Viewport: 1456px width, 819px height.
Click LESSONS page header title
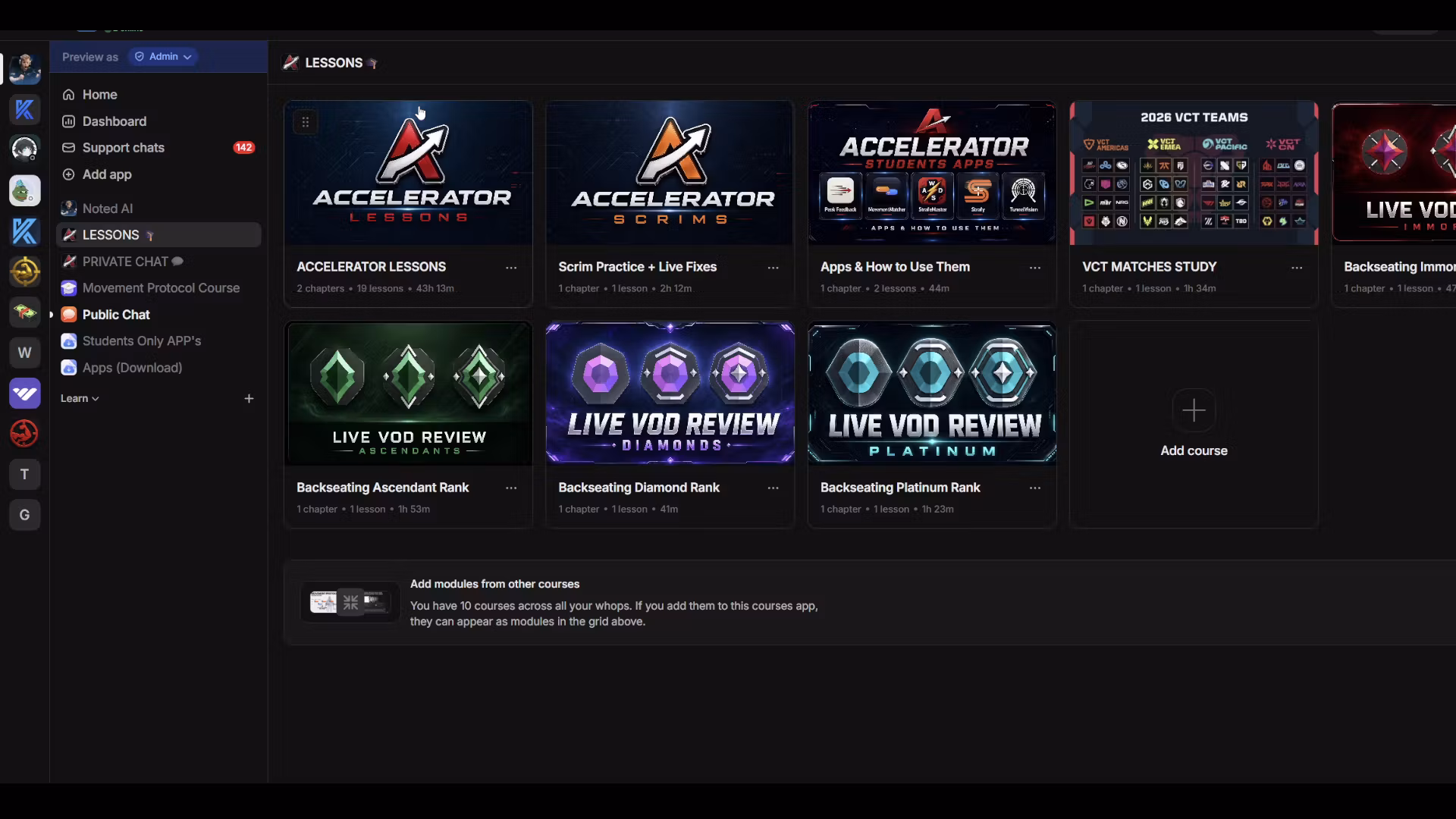click(334, 63)
